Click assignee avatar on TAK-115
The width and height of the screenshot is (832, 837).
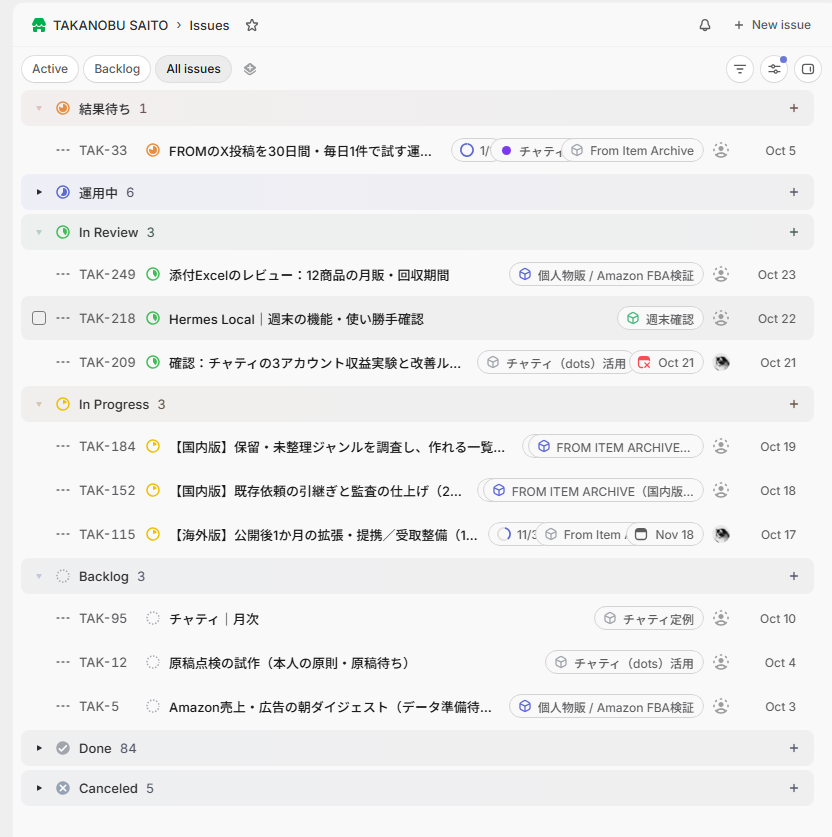coord(722,534)
